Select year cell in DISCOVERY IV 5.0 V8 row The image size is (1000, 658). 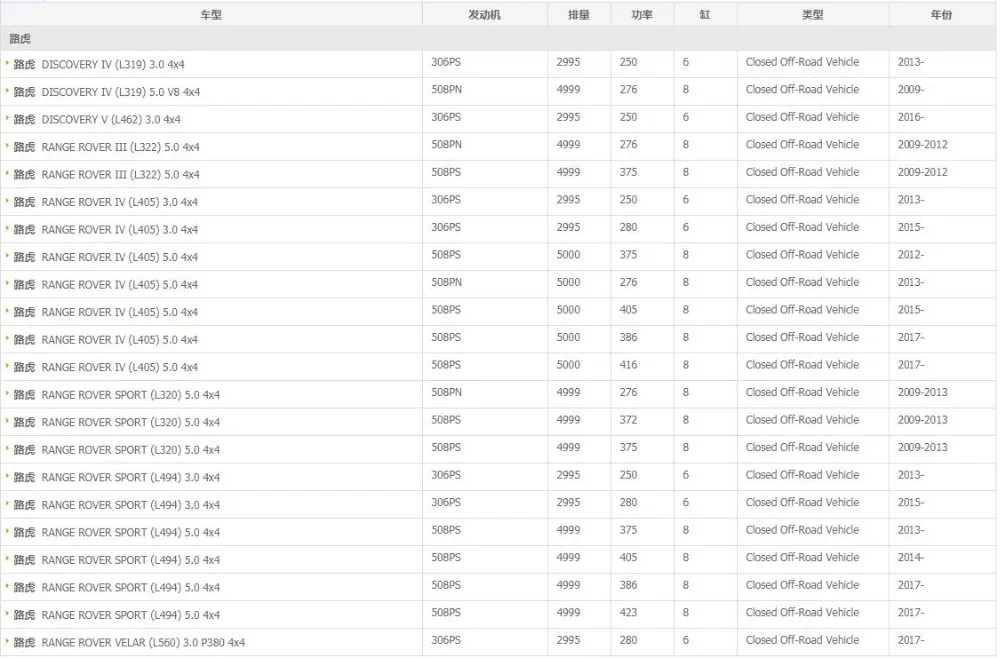[911, 90]
